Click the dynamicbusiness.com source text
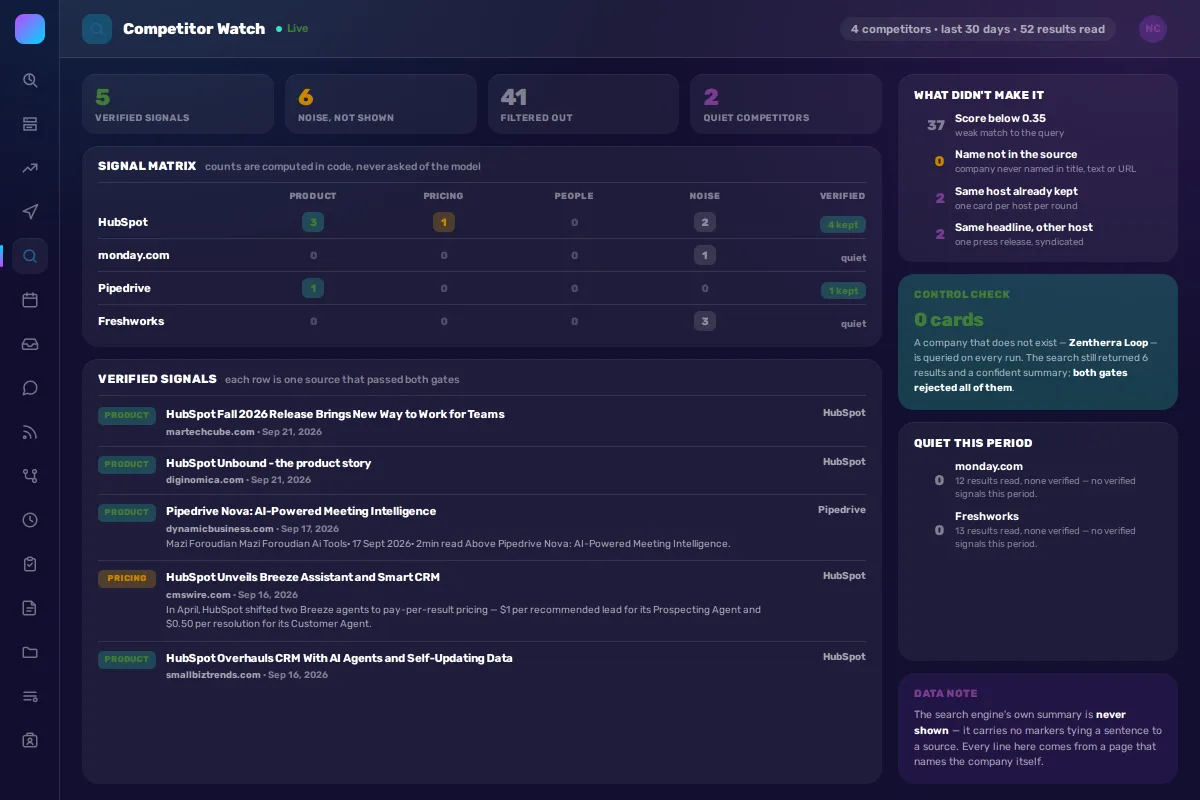1200x800 pixels. tap(220, 529)
